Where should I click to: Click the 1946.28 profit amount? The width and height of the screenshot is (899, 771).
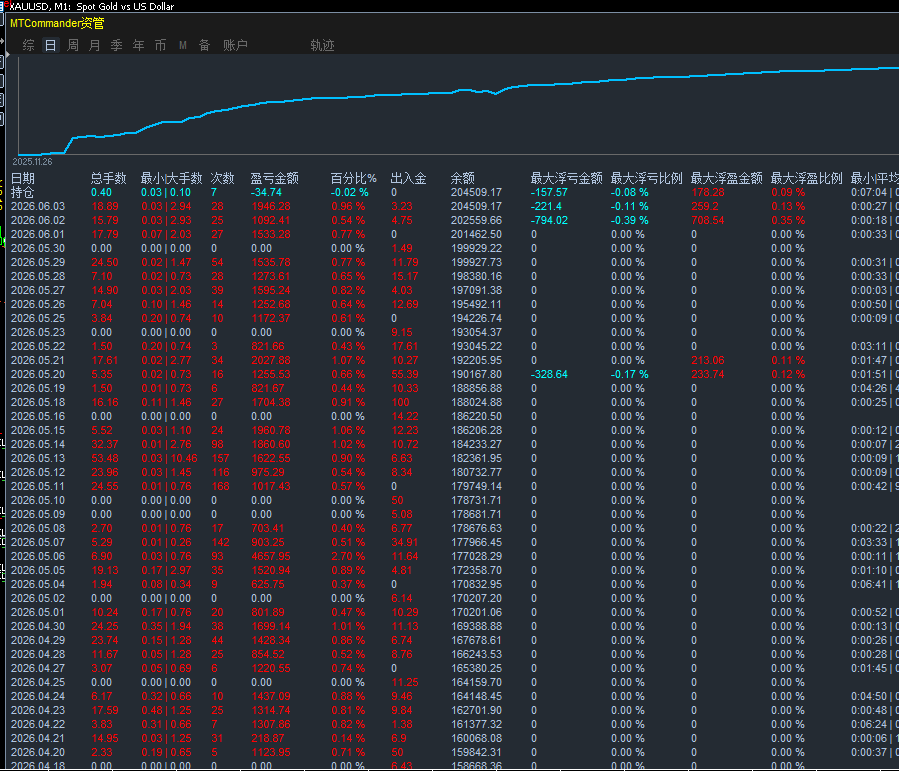(x=271, y=206)
